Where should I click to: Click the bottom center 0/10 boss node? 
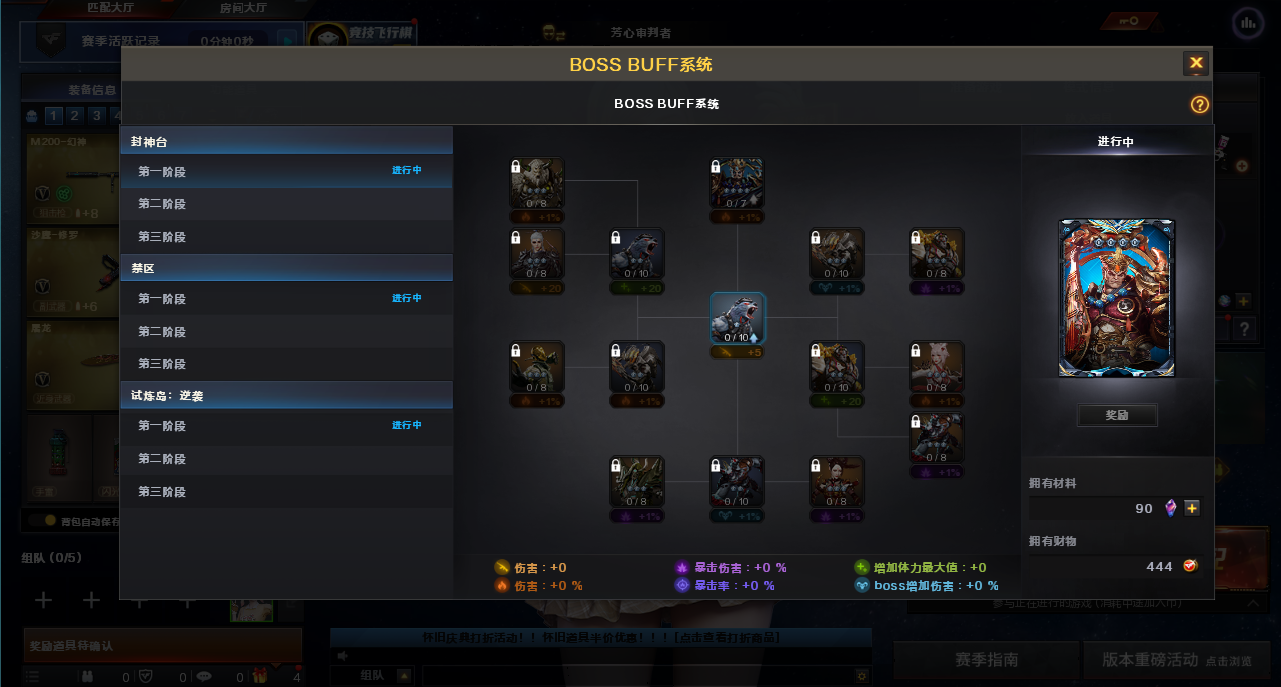click(737, 481)
